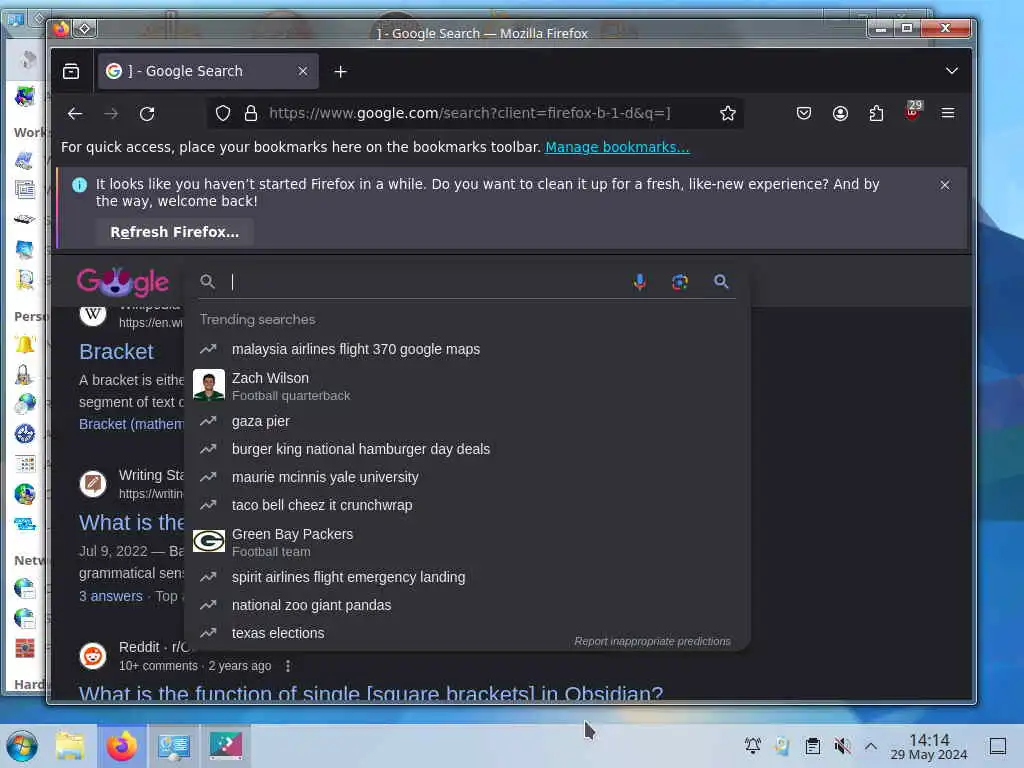
Task: Expand hidden tray icons arrow
Action: pyautogui.click(x=871, y=746)
